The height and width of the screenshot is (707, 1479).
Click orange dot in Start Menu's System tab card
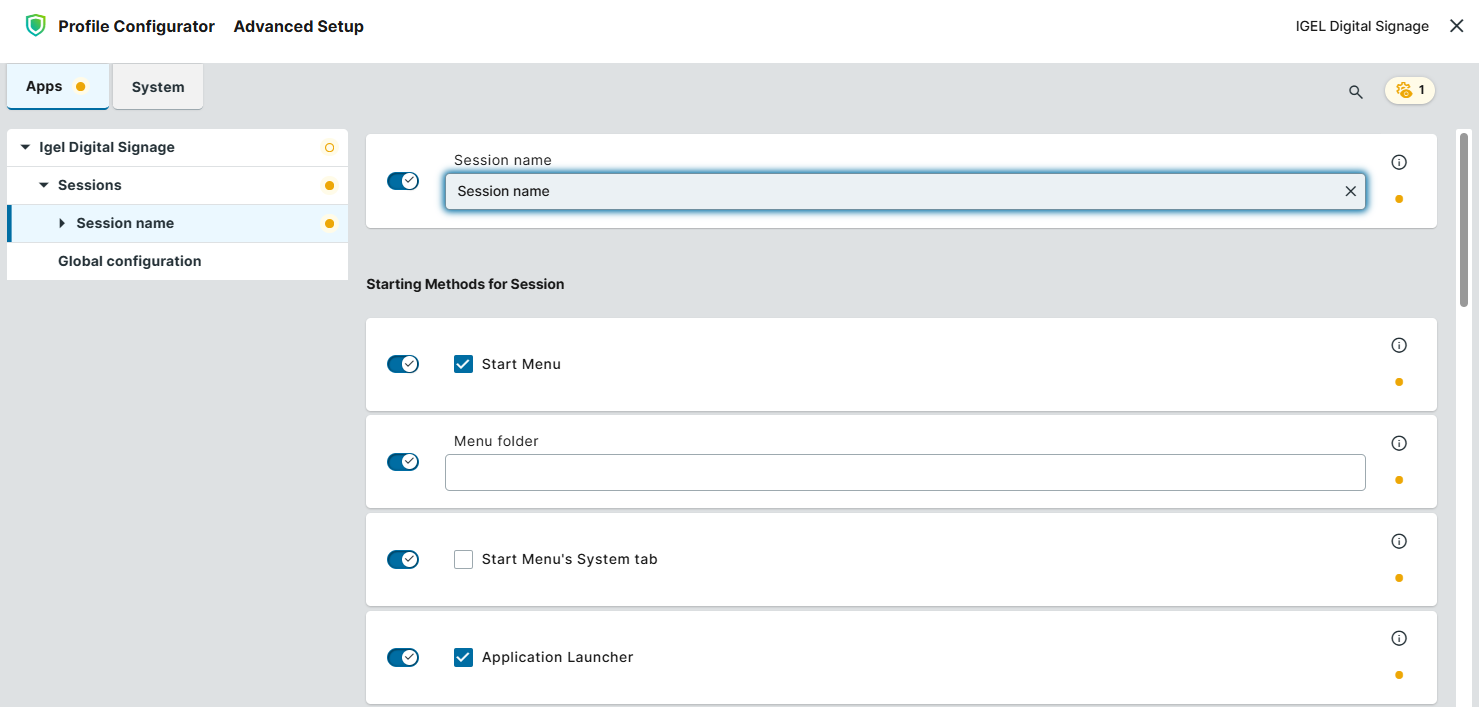[x=1399, y=578]
